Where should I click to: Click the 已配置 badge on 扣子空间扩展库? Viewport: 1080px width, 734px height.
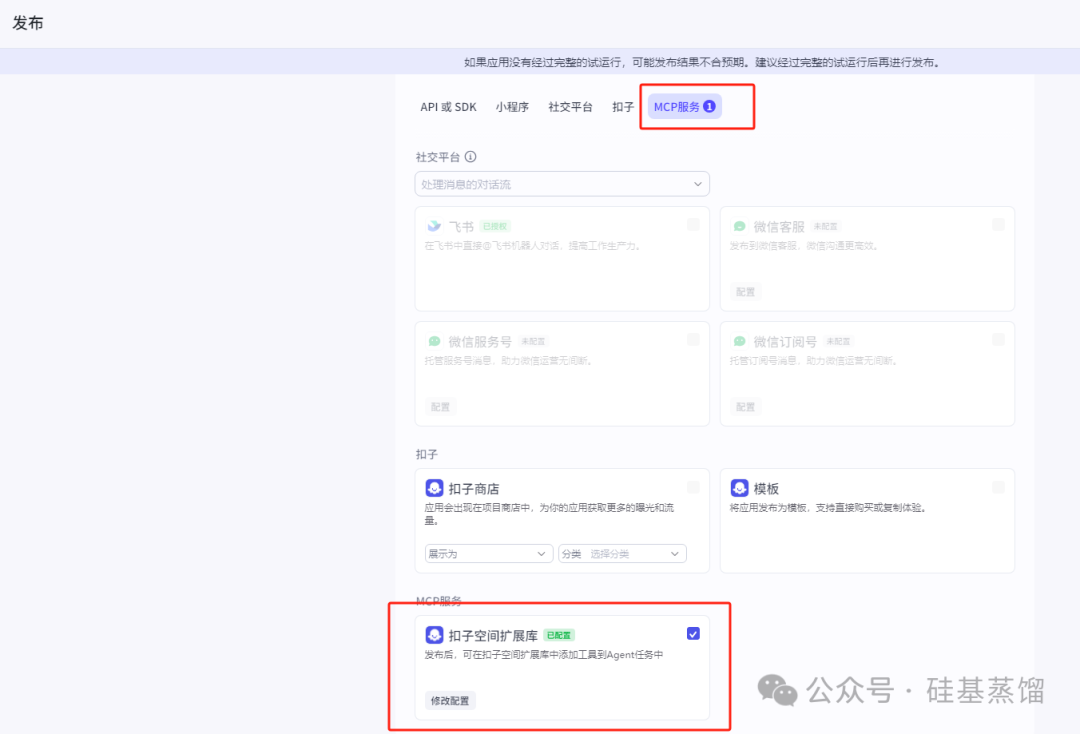tap(559, 636)
